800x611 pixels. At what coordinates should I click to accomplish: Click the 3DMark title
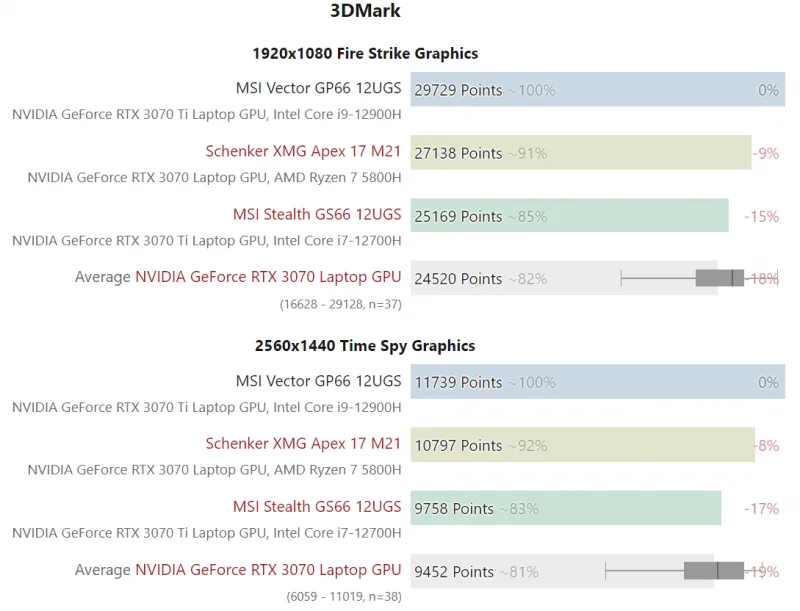click(x=365, y=12)
